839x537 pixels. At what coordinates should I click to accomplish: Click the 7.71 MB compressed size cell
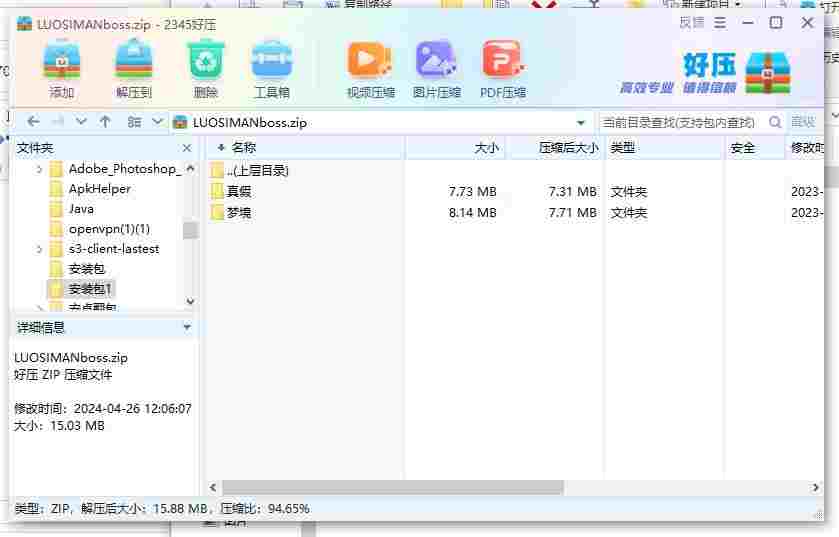click(x=573, y=213)
